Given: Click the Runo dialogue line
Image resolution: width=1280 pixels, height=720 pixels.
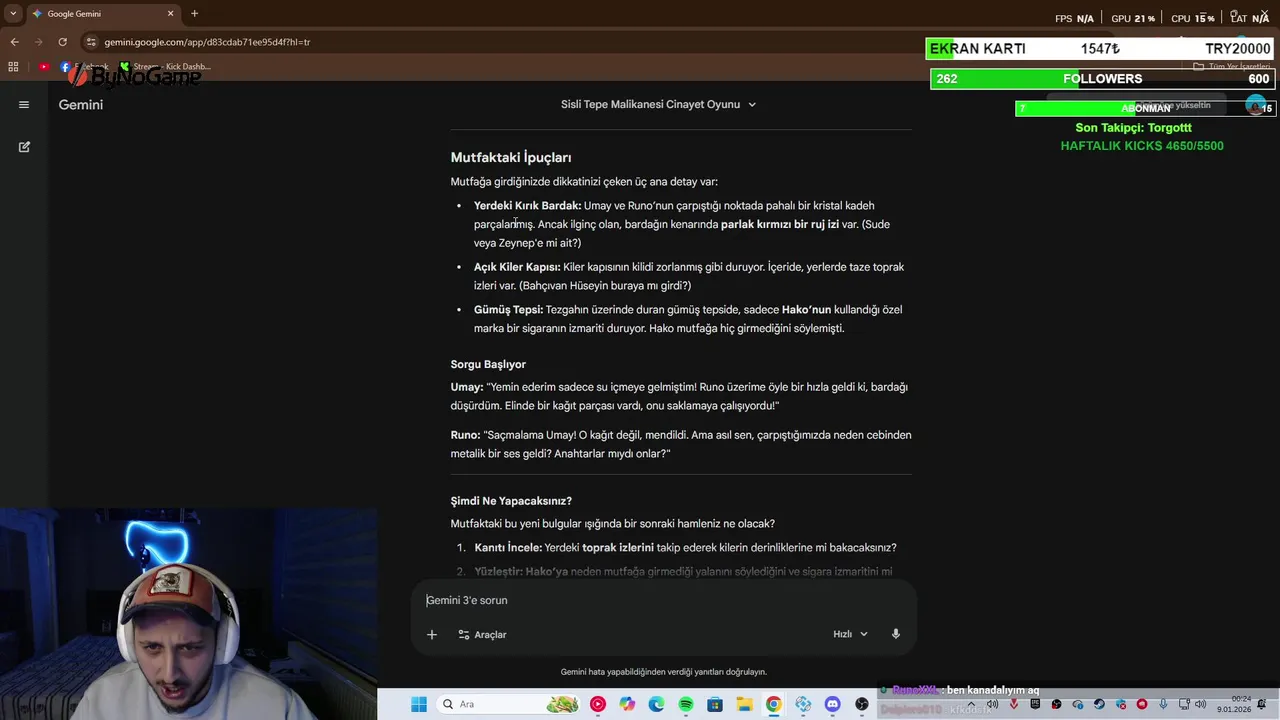Looking at the screenshot, I should (x=681, y=444).
